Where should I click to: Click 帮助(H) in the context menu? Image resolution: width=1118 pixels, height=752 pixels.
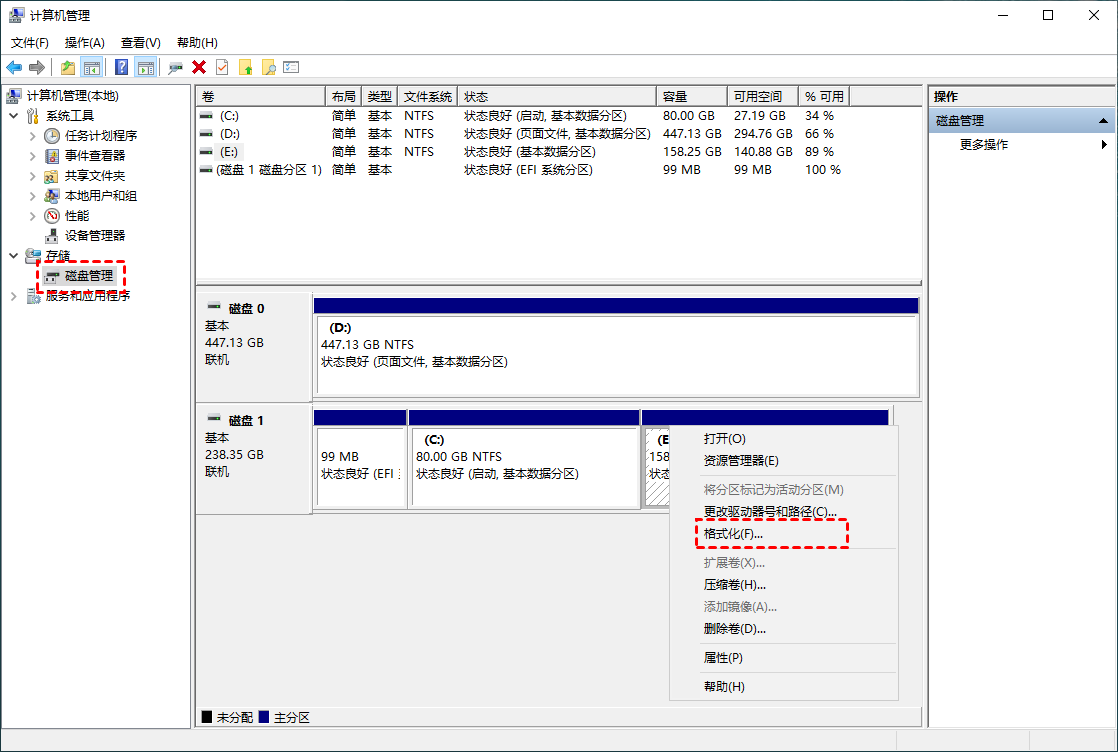point(784,686)
